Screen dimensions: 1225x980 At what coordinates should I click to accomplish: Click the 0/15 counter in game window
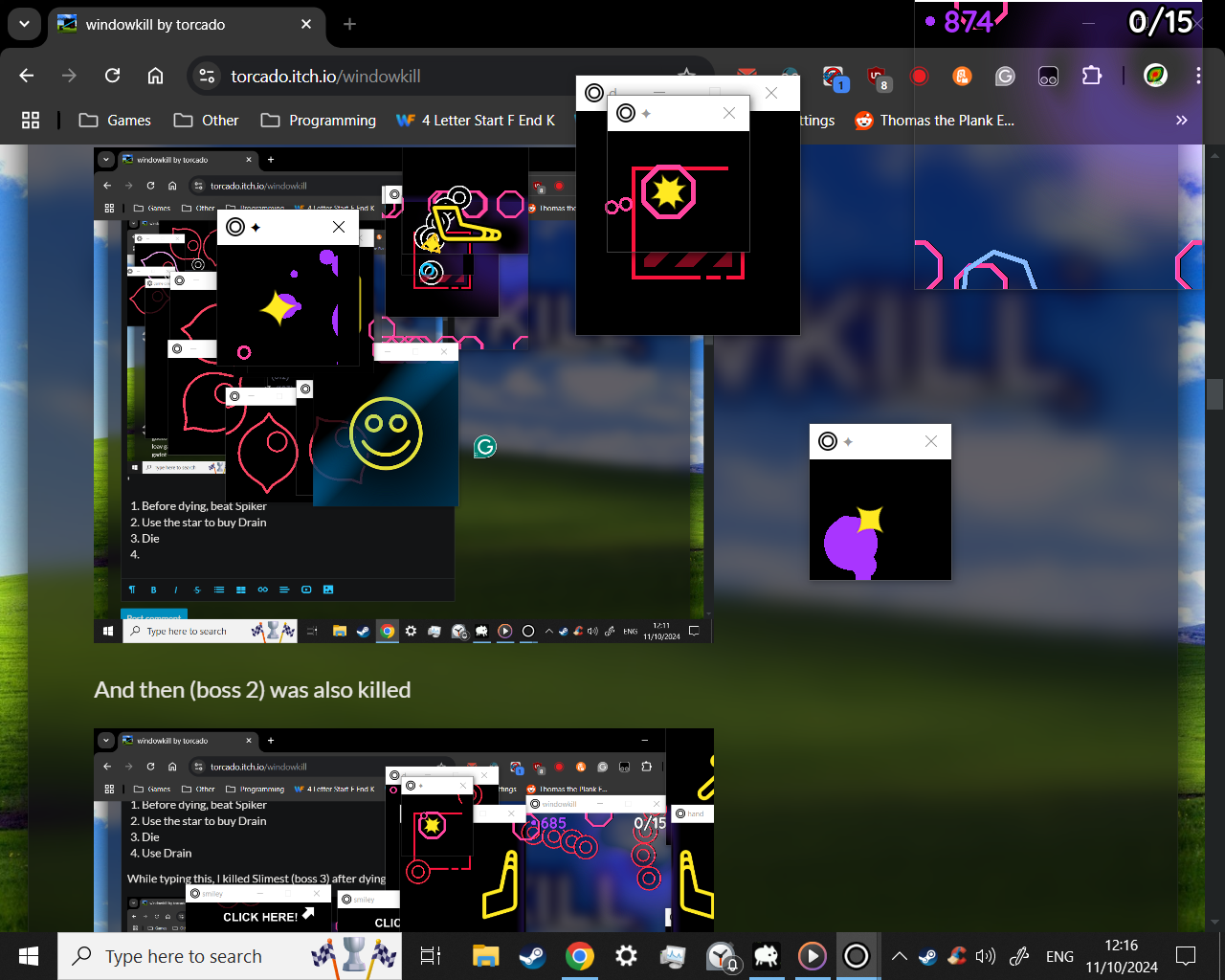tap(1160, 21)
